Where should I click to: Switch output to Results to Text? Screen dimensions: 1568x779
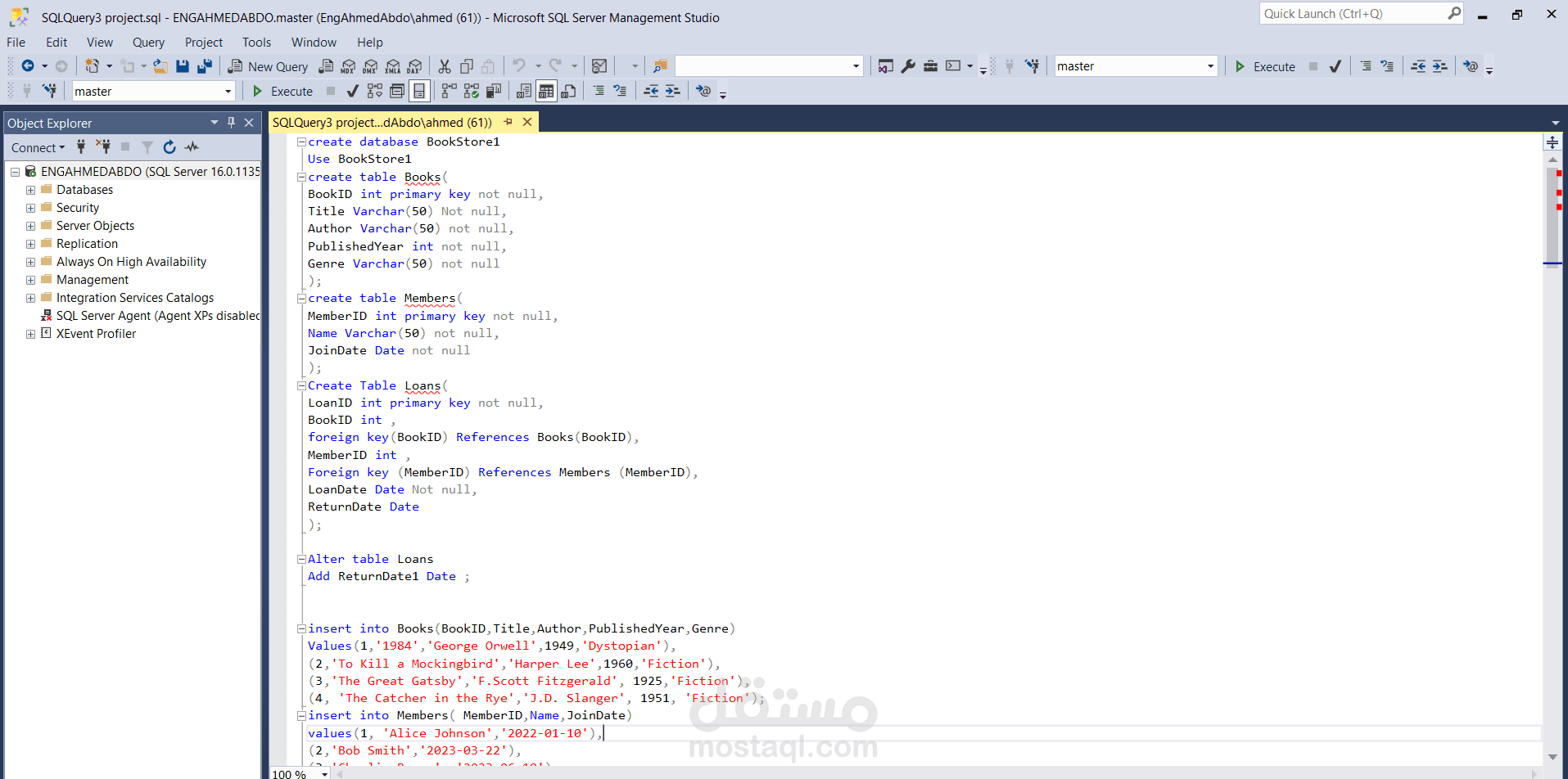pyautogui.click(x=524, y=91)
